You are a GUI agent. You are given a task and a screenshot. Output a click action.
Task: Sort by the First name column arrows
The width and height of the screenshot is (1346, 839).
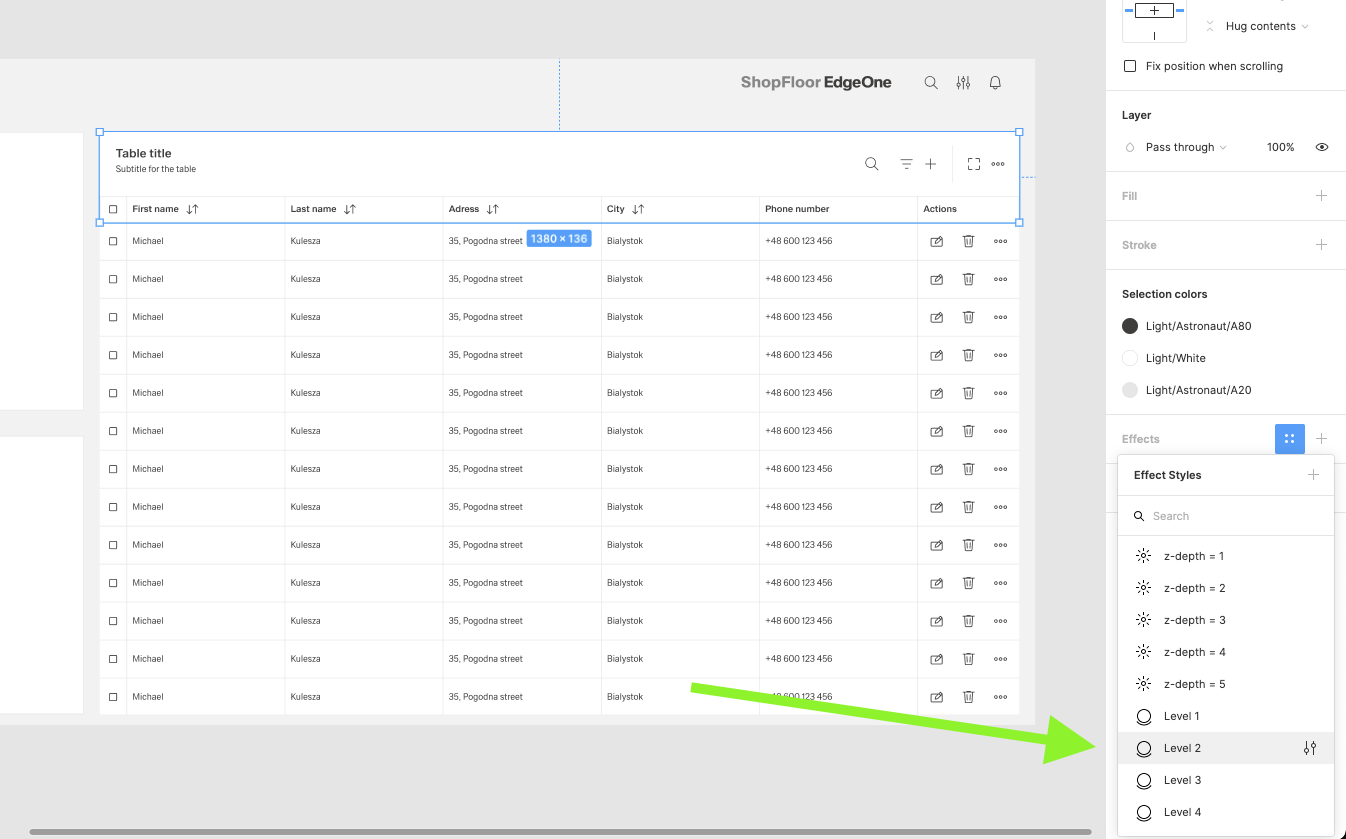click(192, 209)
